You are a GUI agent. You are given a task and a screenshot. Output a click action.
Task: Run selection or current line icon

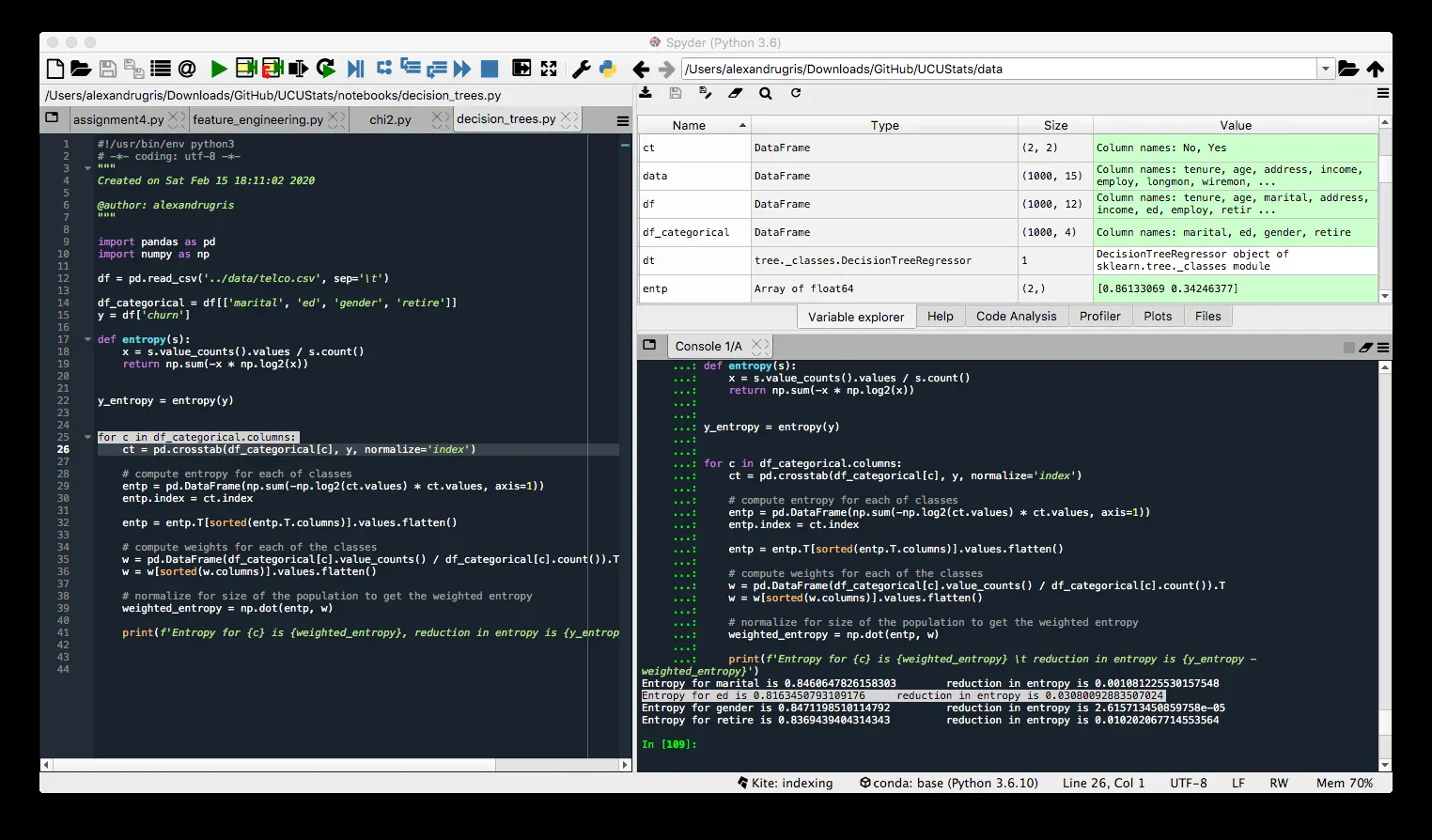[299, 69]
